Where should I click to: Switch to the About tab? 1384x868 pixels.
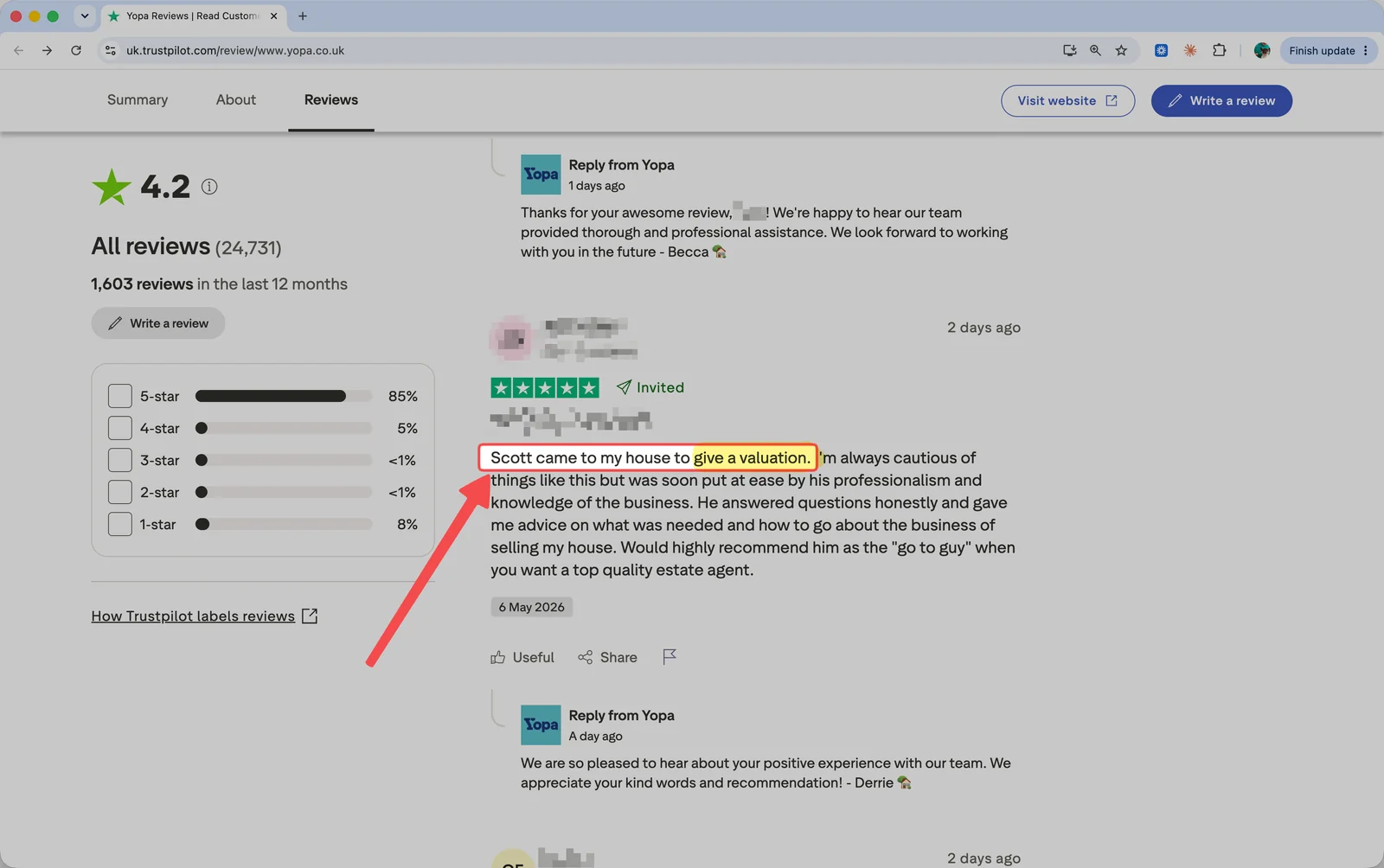pos(236,99)
